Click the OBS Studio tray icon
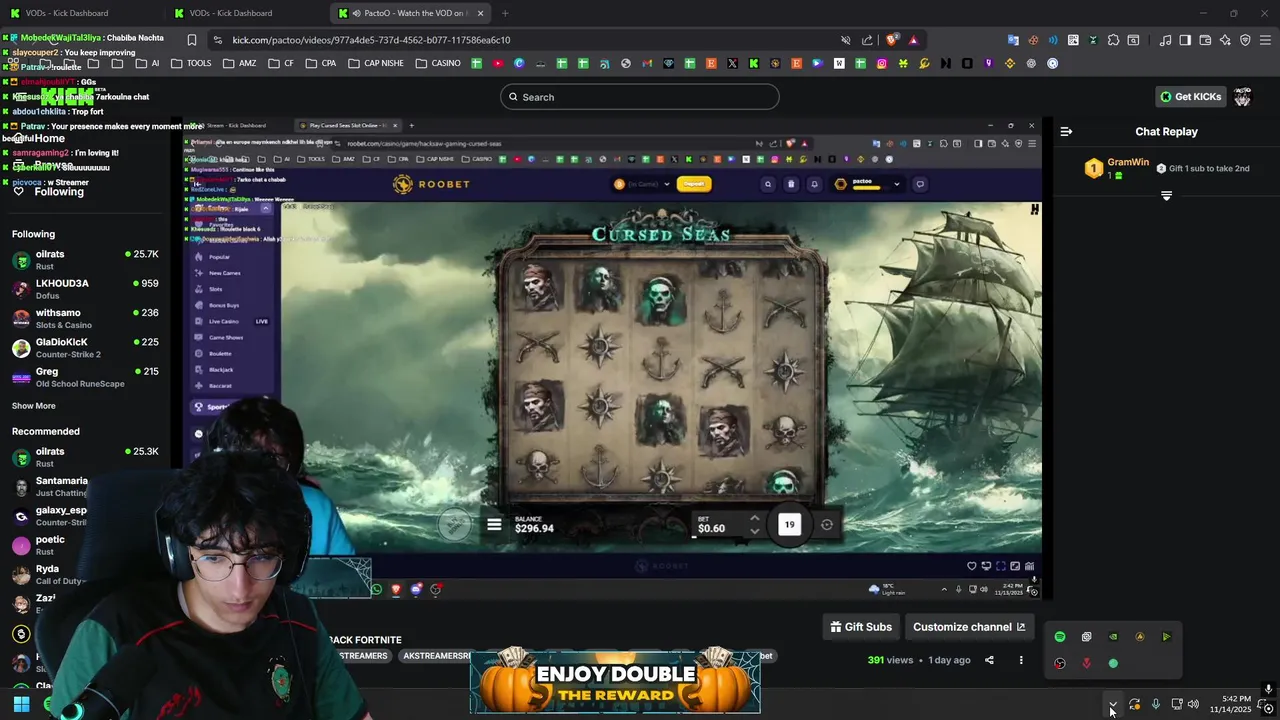1280x720 pixels. 1060,663
